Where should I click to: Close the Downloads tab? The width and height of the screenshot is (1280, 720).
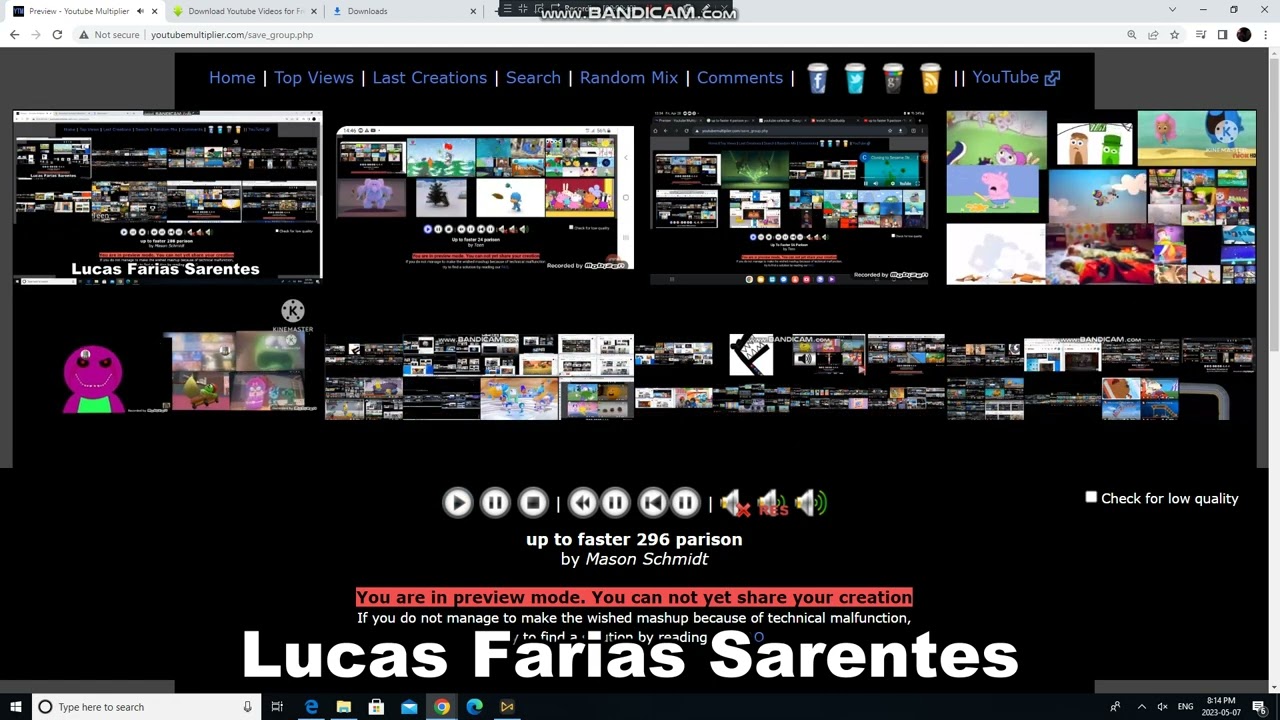click(x=474, y=11)
